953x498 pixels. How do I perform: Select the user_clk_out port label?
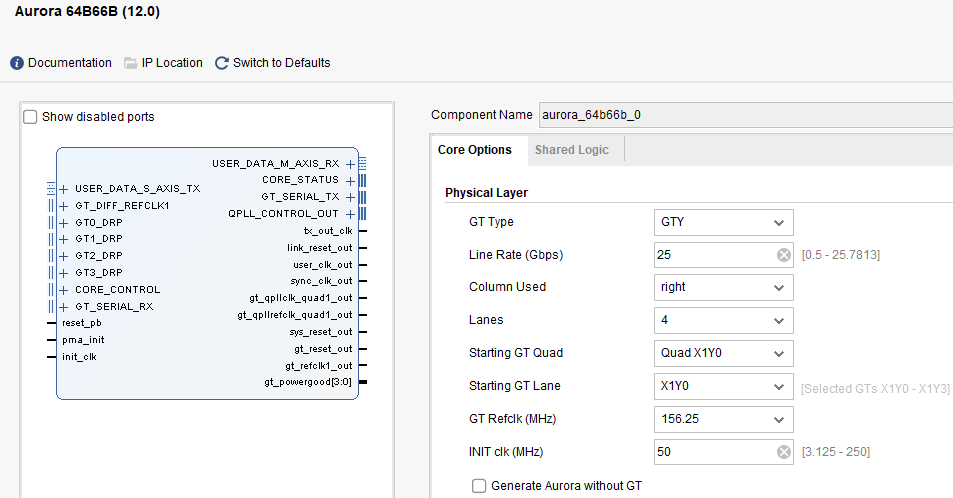tap(323, 265)
